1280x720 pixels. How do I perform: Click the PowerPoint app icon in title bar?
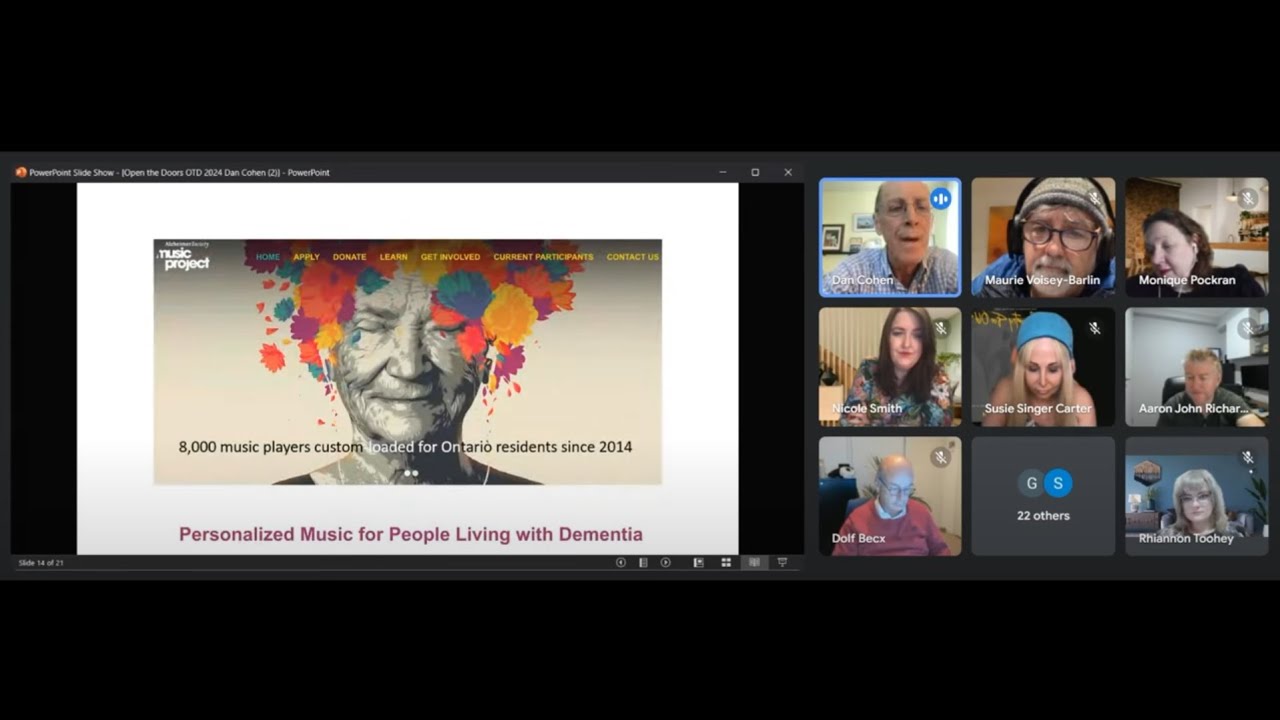(x=21, y=172)
